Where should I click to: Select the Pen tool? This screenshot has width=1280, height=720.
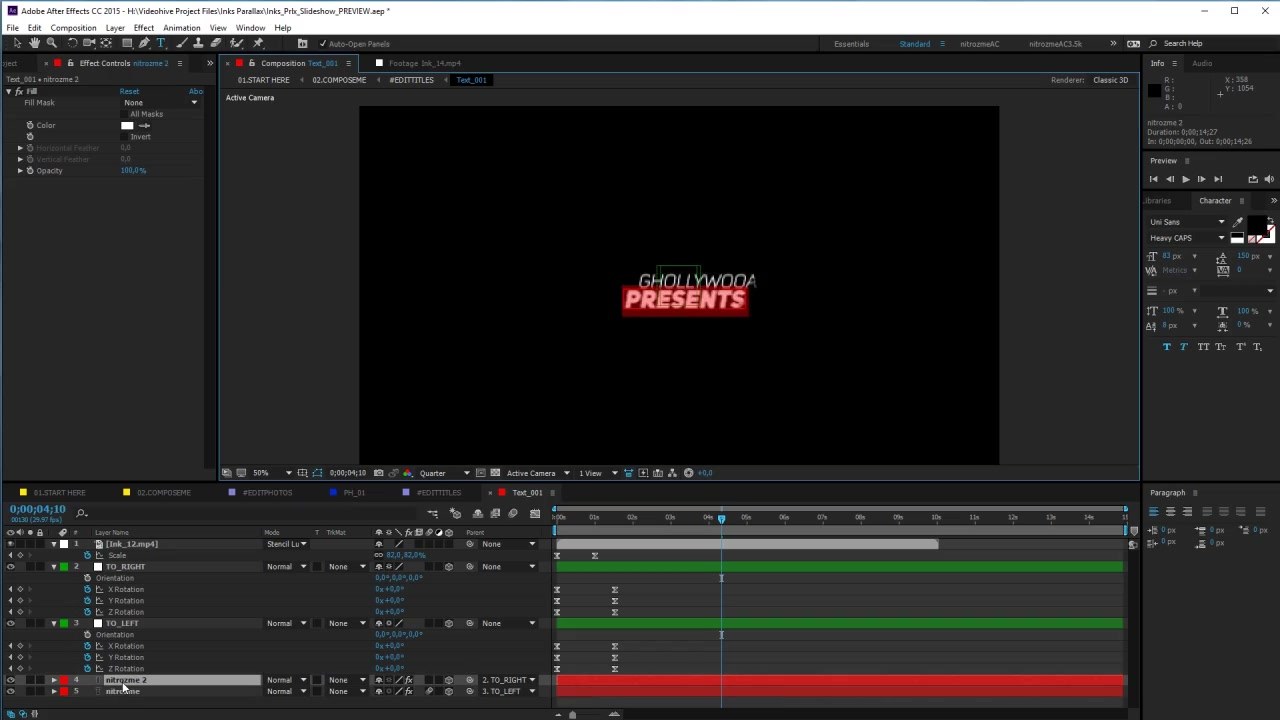[144, 43]
